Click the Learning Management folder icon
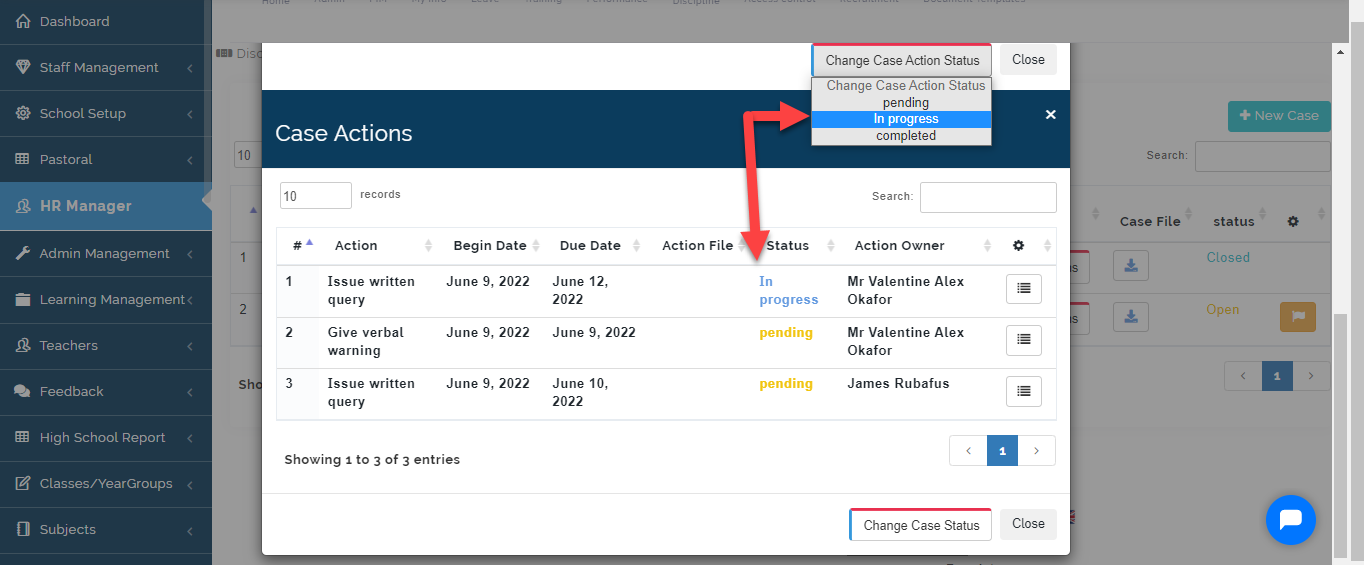 pyautogui.click(x=22, y=299)
